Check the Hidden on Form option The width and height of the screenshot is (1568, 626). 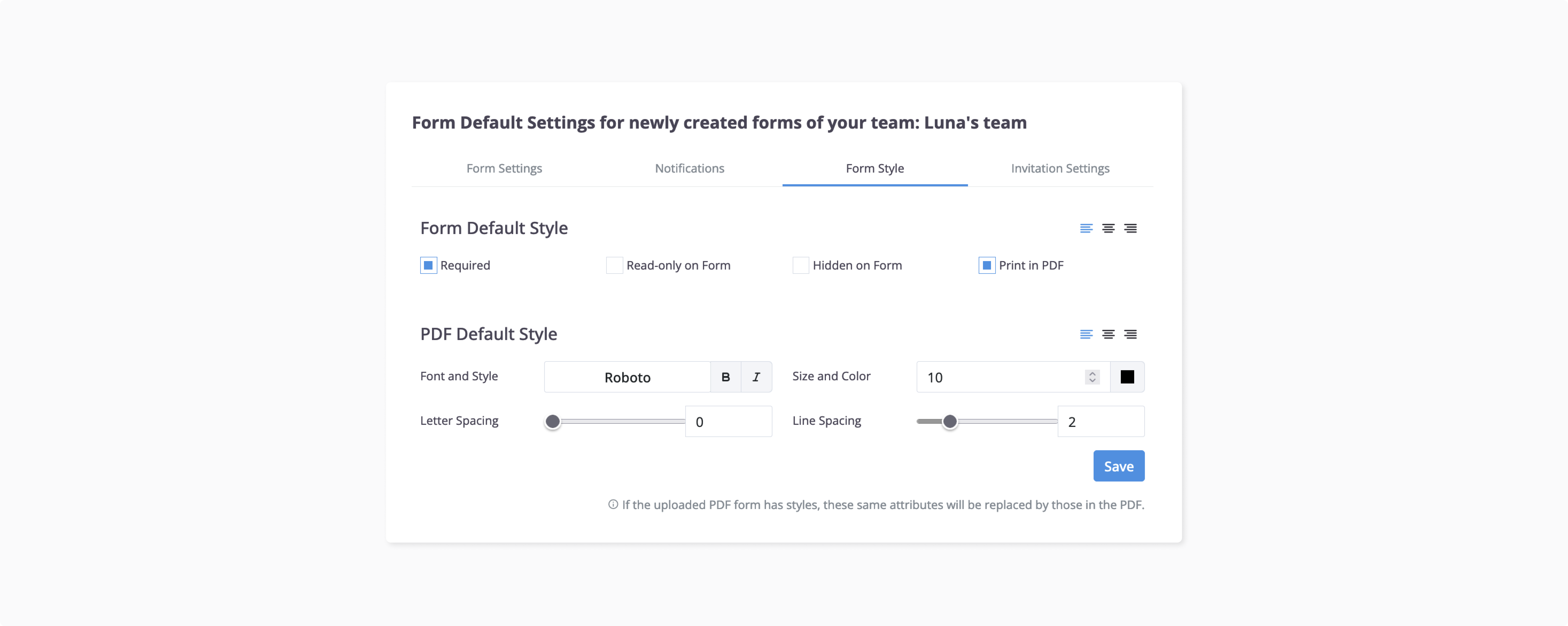point(800,265)
